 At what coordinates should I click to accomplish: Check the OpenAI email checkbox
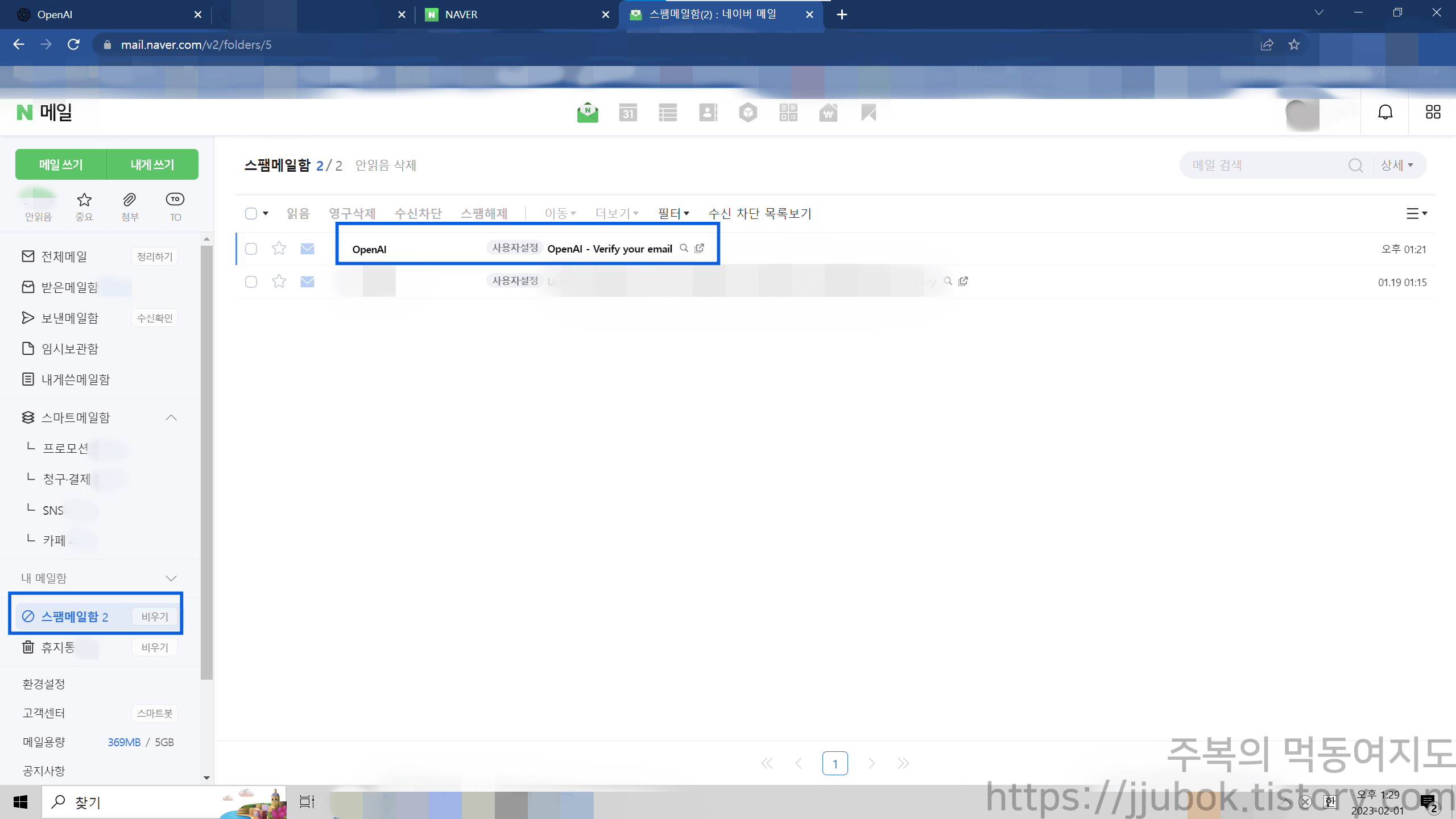(x=251, y=249)
